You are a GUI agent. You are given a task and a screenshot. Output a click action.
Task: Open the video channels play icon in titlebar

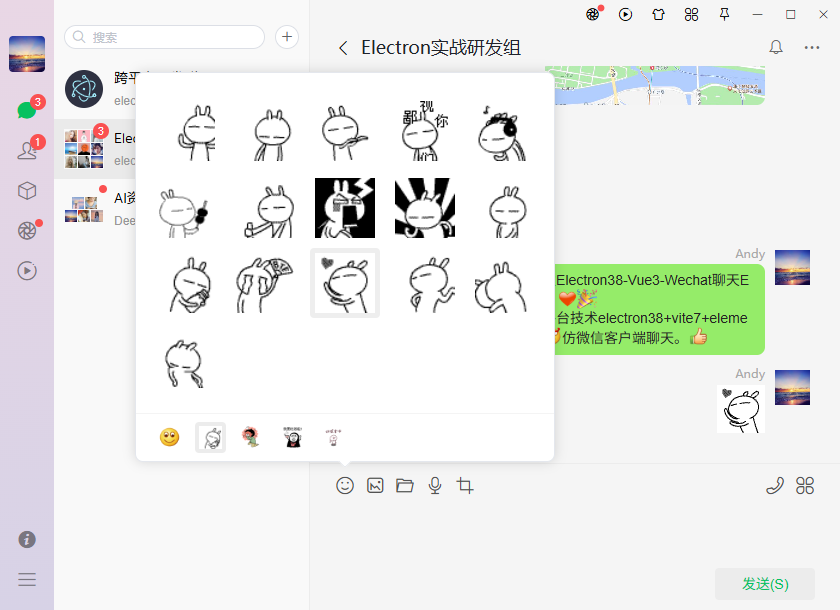[625, 16]
